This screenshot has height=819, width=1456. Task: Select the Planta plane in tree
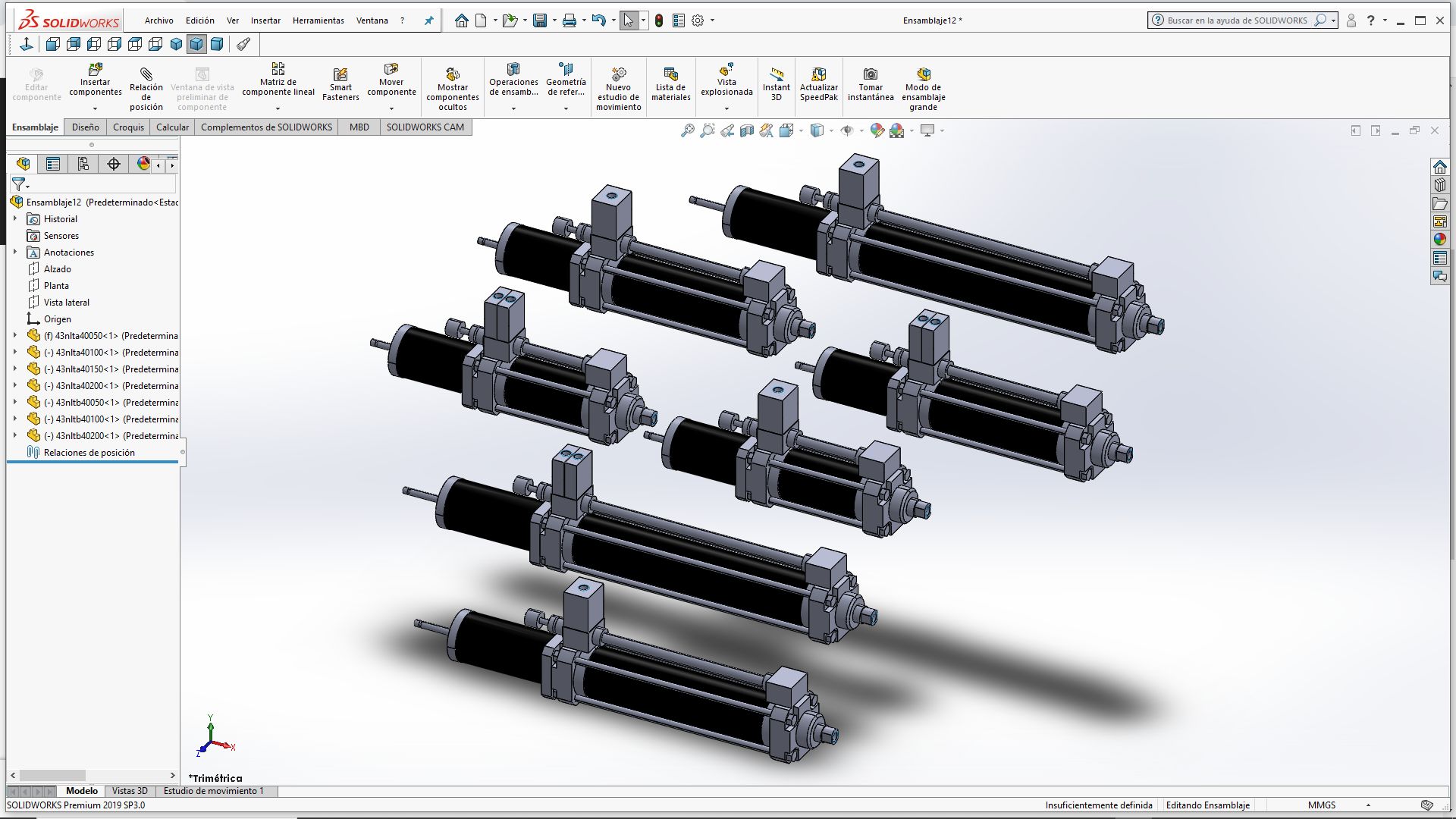tap(56, 286)
